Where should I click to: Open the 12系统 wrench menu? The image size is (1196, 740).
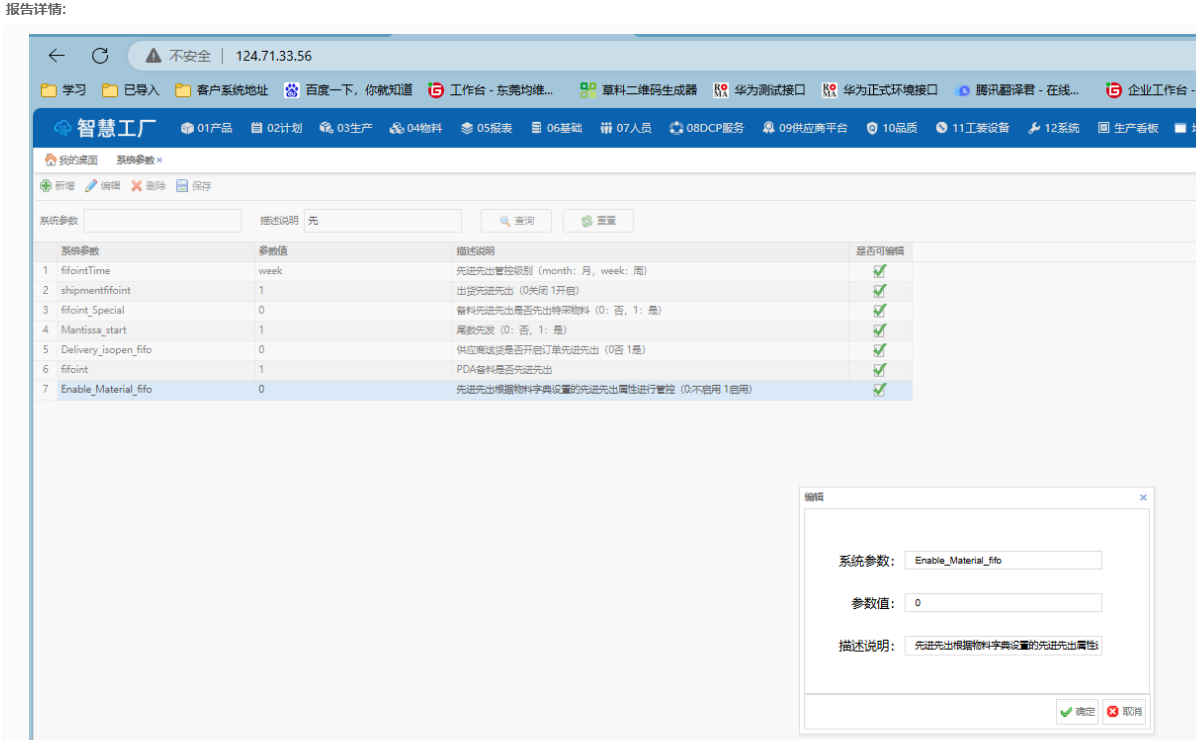[x=1053, y=128]
